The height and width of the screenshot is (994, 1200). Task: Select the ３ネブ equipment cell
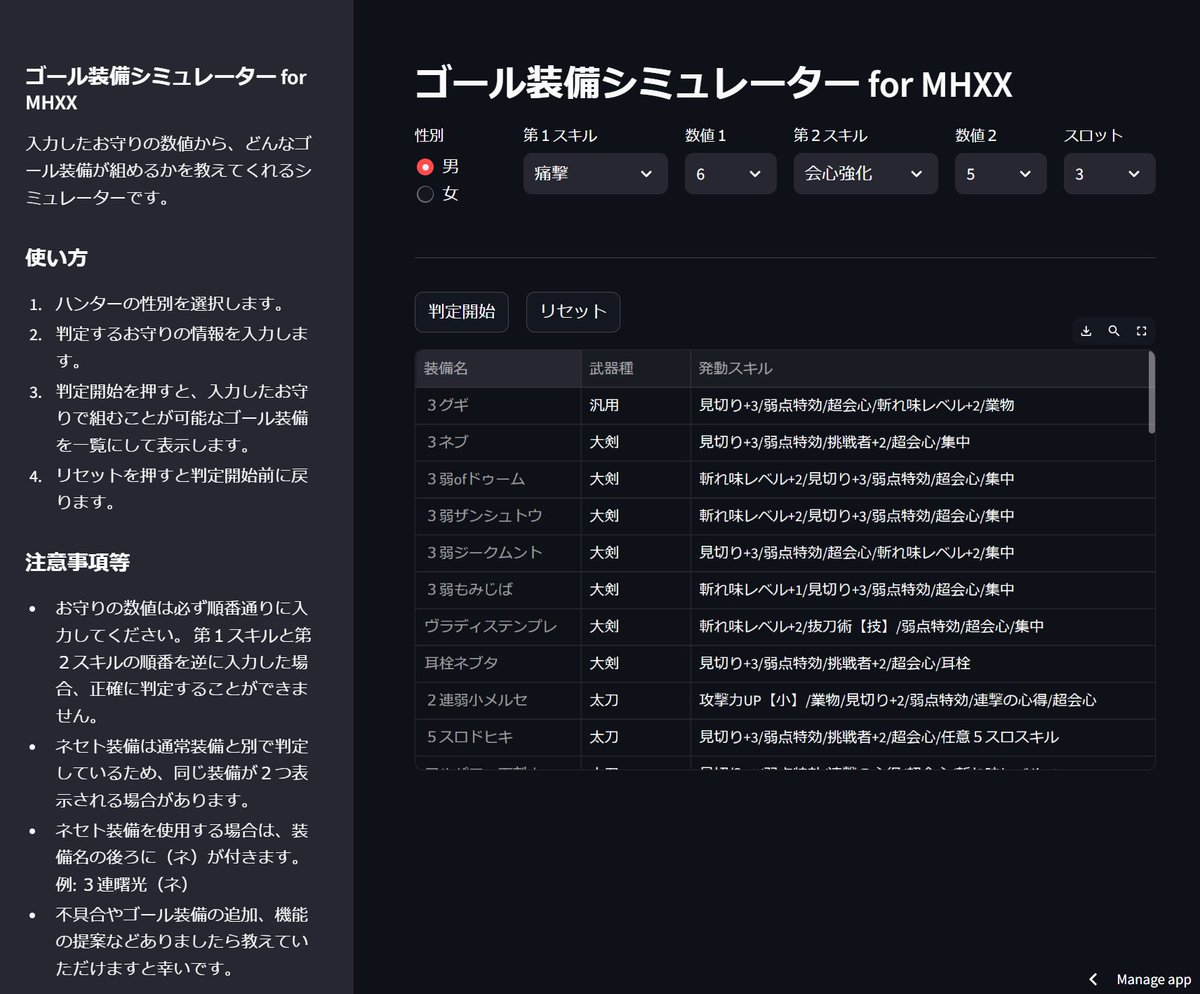point(498,442)
